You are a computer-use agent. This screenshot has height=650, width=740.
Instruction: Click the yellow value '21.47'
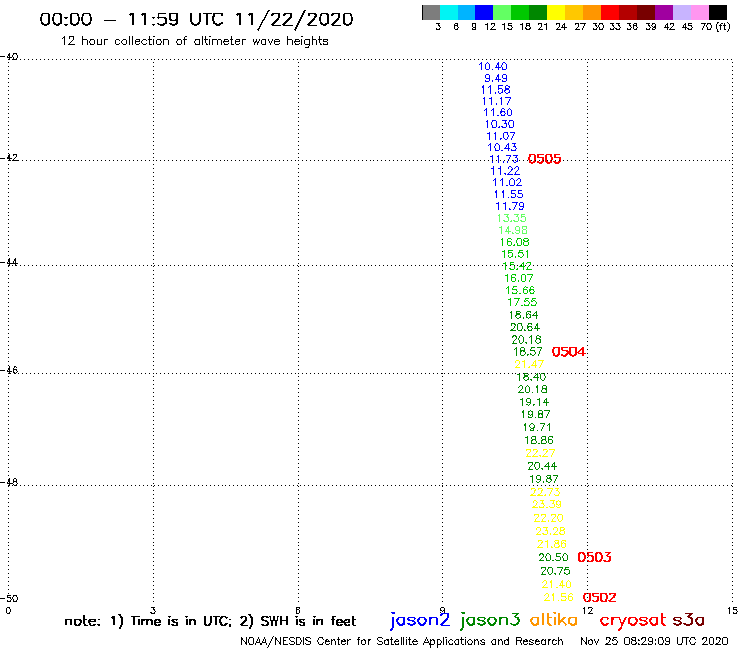(529, 364)
